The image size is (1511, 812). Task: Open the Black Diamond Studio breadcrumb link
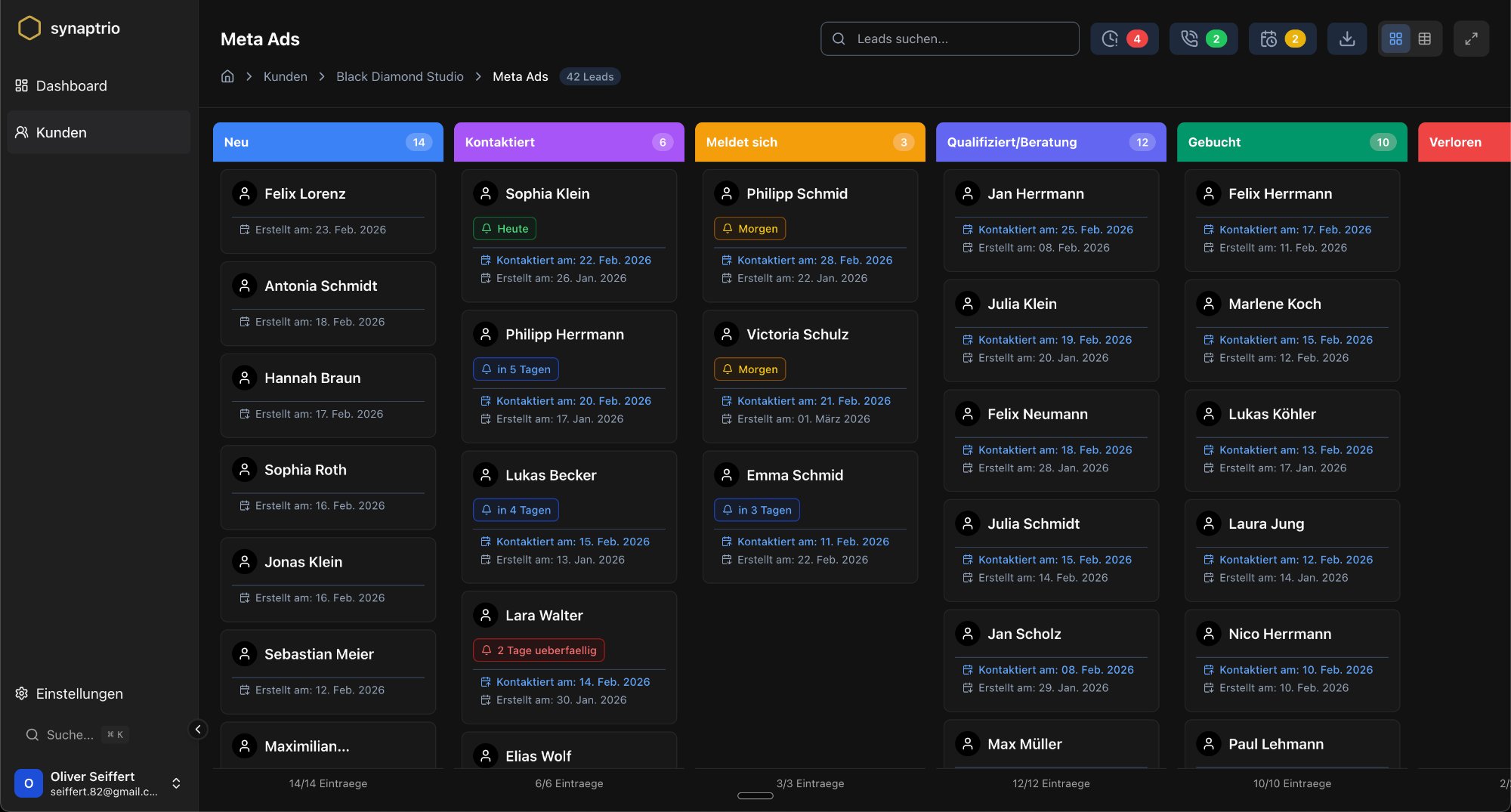point(400,76)
